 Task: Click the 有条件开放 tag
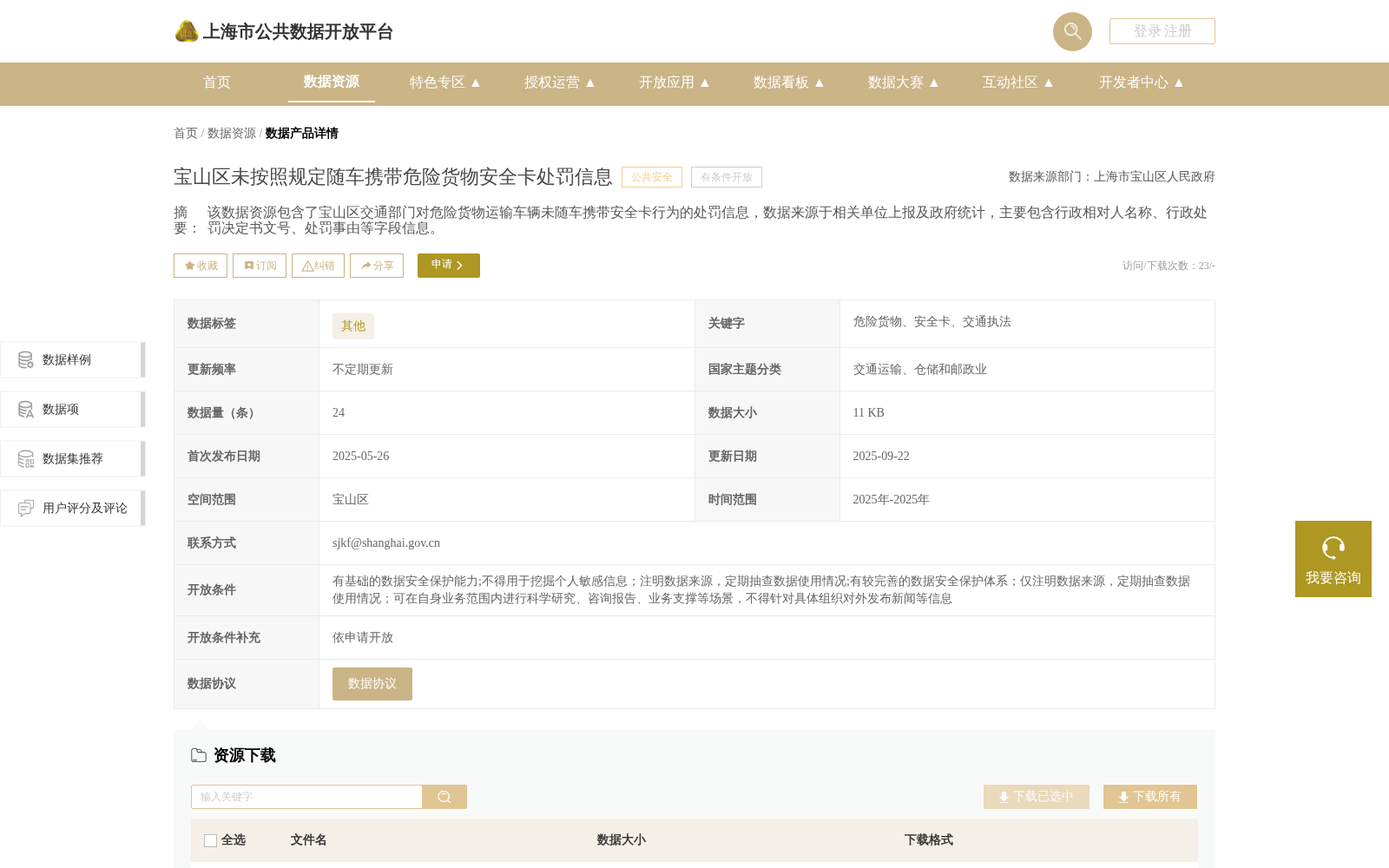coord(727,177)
